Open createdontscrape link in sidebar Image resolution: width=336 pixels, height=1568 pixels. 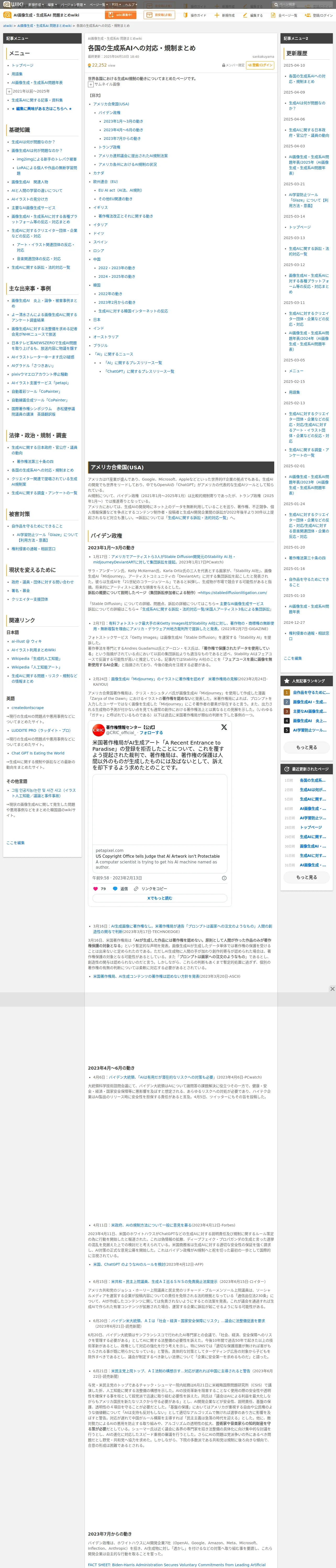click(x=27, y=708)
